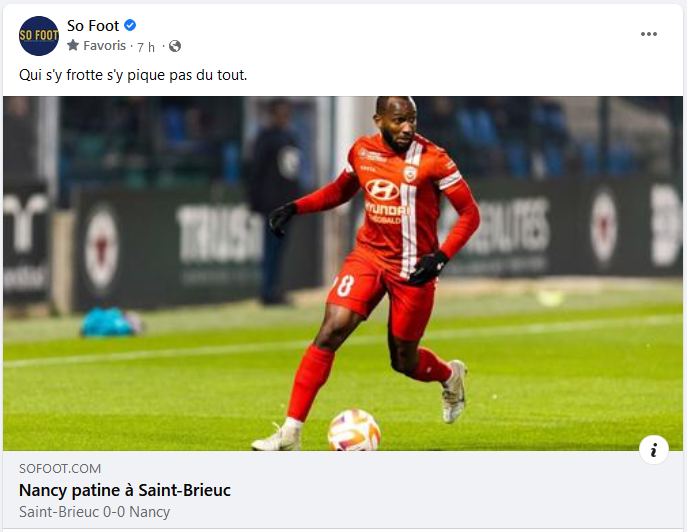Viewport: 687px width, 532px height.
Task: Click the player's black glove
Action: coord(428,267)
